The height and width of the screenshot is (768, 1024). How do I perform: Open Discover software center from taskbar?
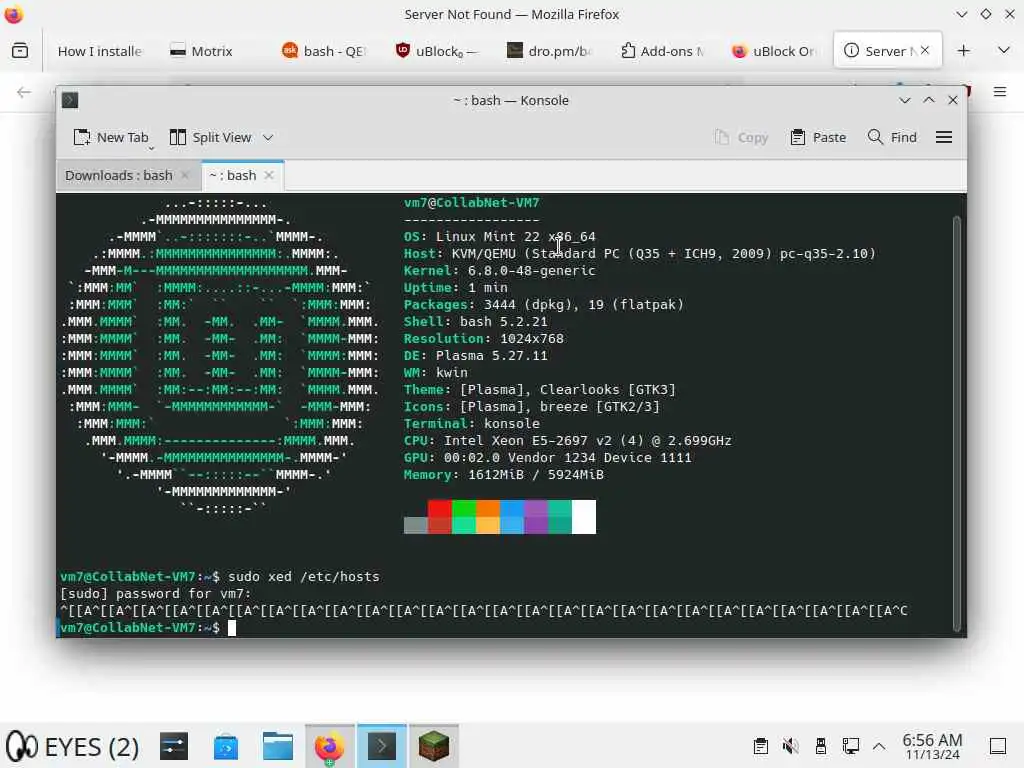[x=226, y=746]
